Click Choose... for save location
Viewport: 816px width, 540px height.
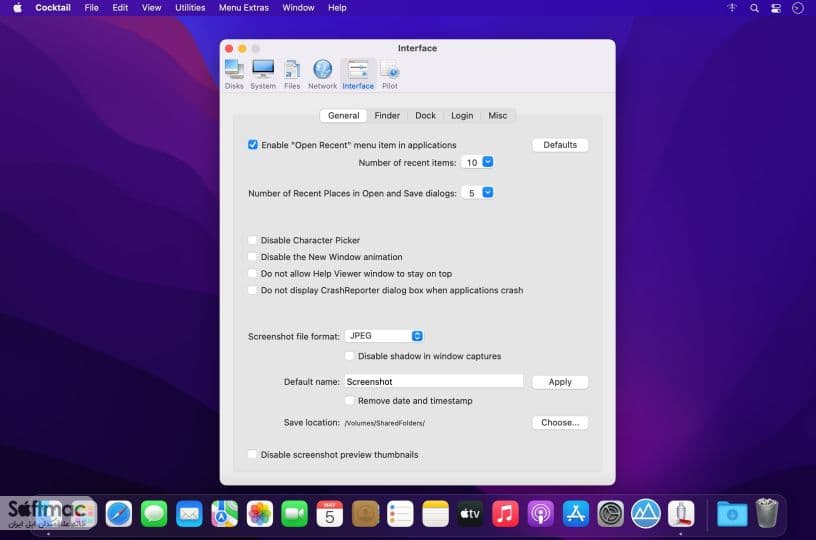click(x=560, y=422)
